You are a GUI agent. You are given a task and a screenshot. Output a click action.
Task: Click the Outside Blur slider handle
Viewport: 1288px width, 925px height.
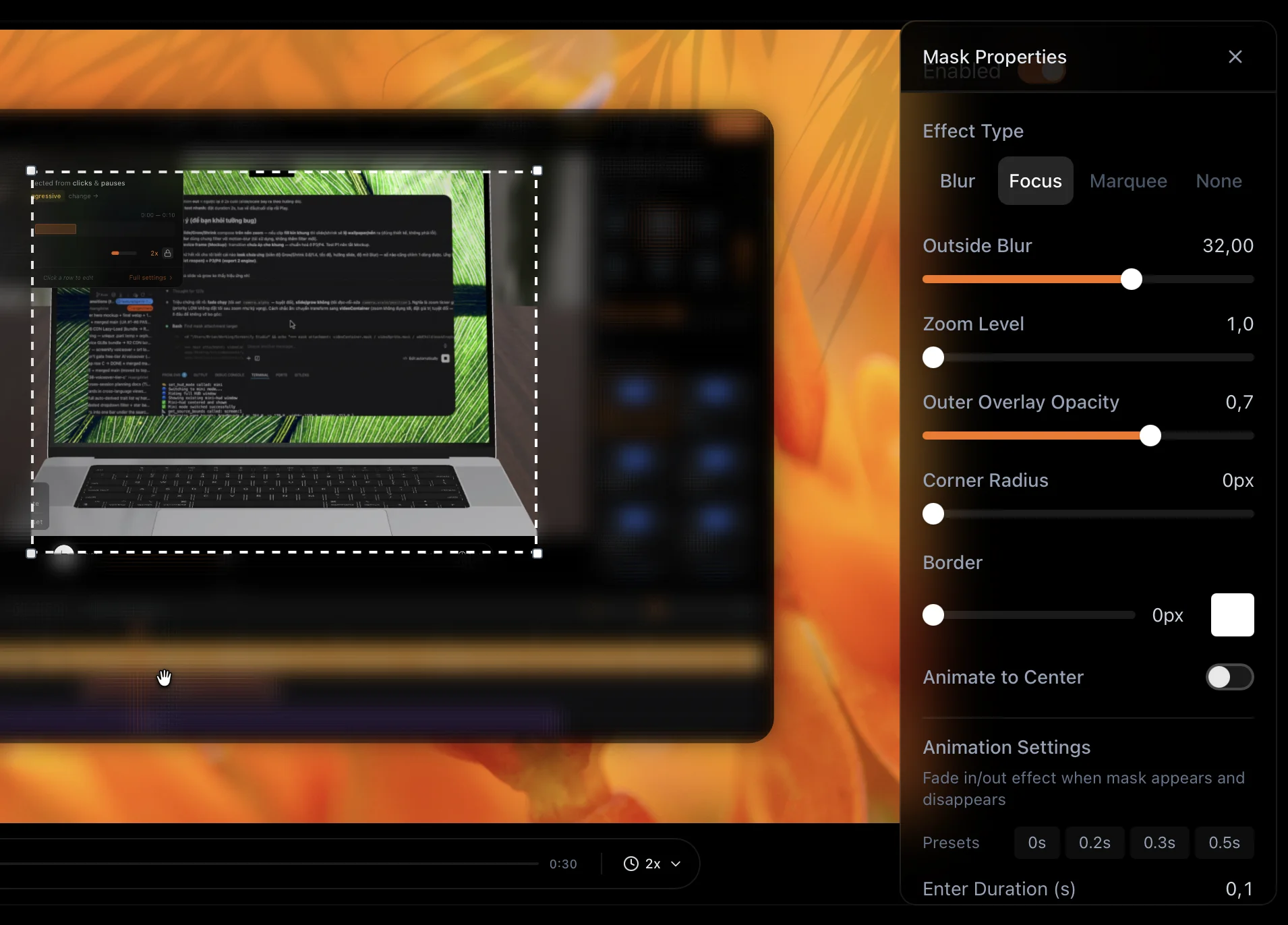tap(1132, 279)
